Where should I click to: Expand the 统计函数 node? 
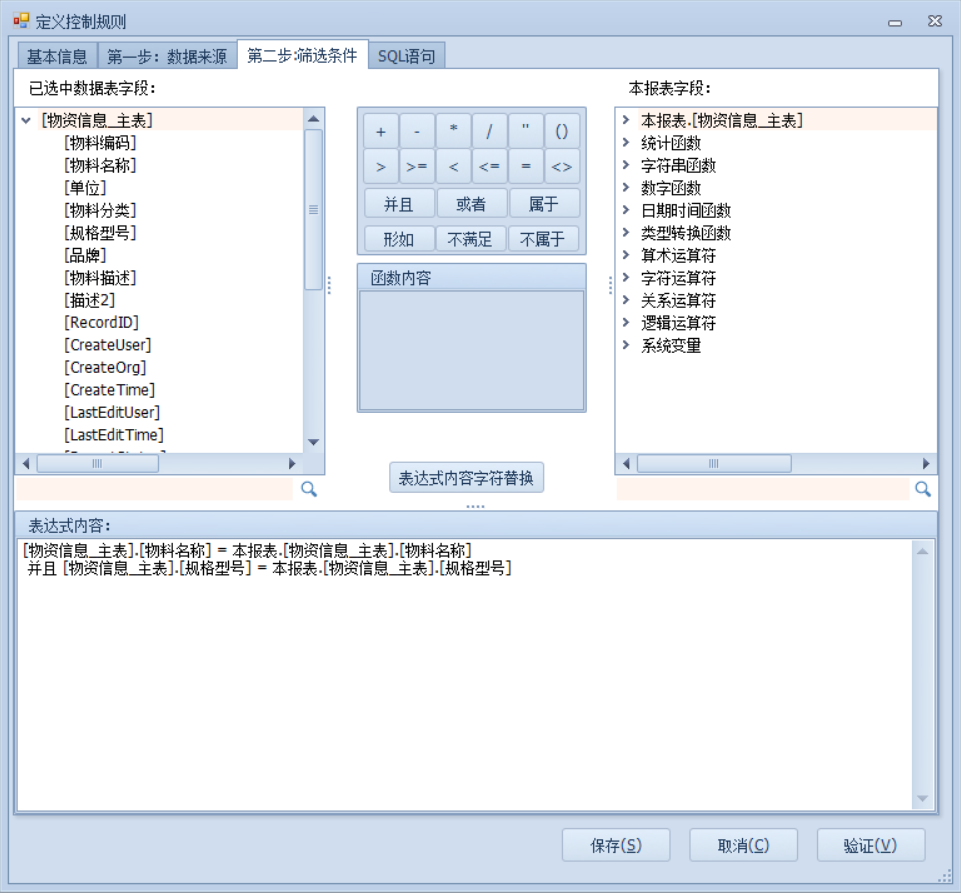tap(626, 143)
